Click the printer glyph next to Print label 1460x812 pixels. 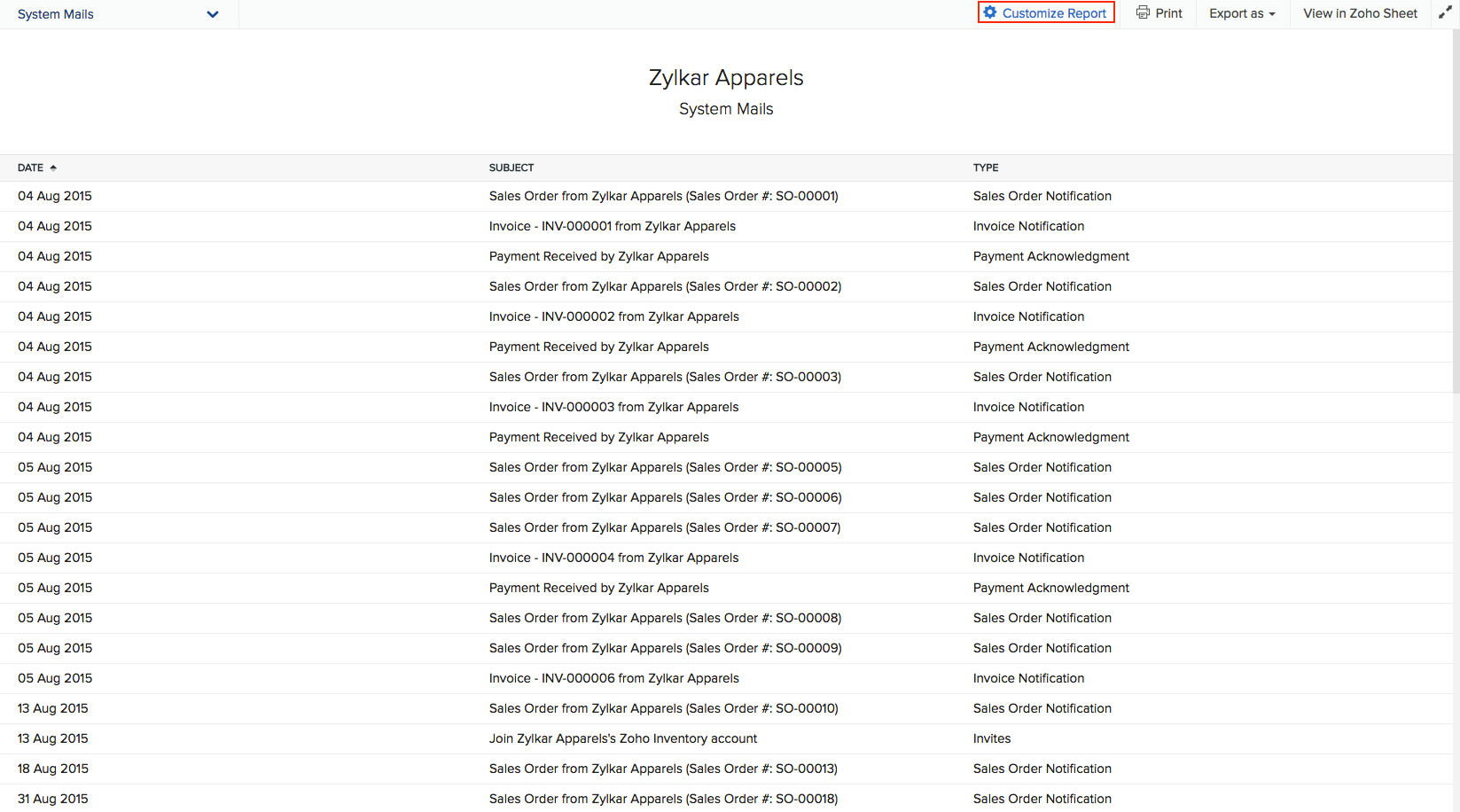(x=1142, y=13)
